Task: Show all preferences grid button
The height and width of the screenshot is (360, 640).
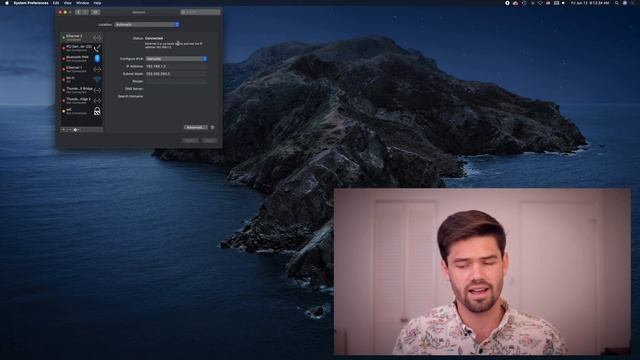Action: tap(95, 12)
